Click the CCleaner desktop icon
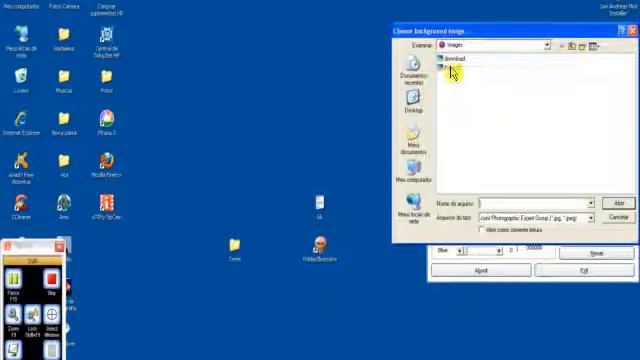The height and width of the screenshot is (360, 640). [x=21, y=207]
